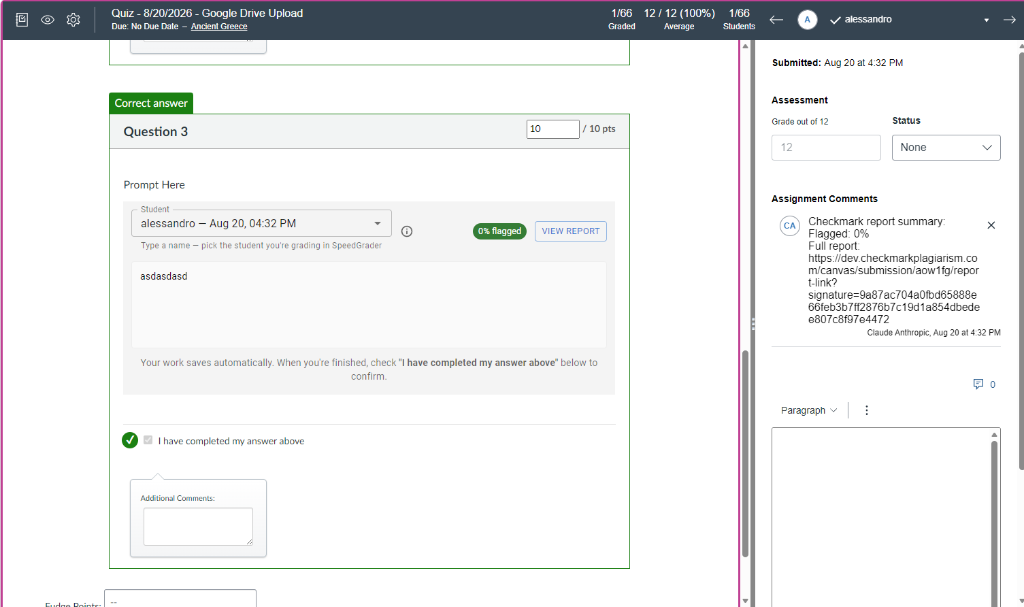Toggle the eye visibility icon in header
This screenshot has height=607, width=1024.
pyautogui.click(x=48, y=20)
